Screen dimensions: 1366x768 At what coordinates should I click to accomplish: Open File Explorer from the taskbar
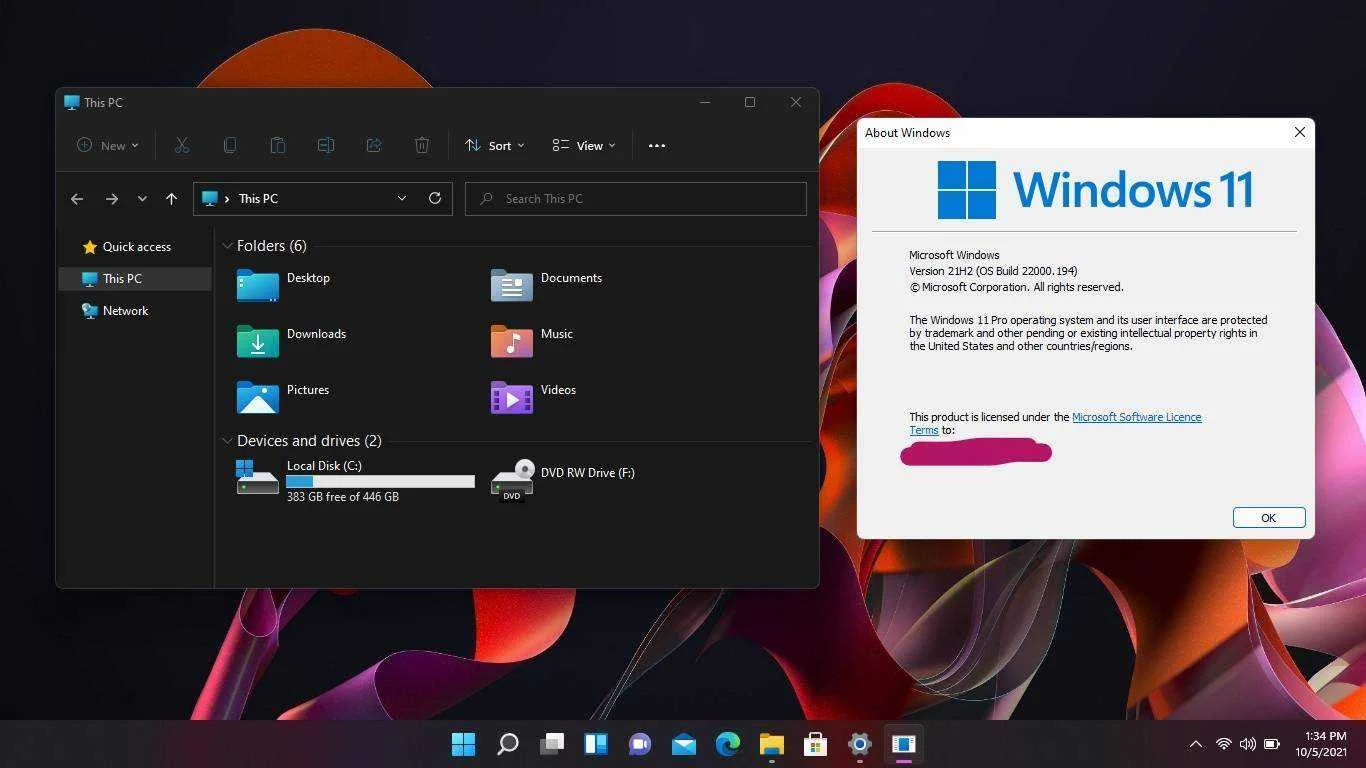(x=772, y=744)
